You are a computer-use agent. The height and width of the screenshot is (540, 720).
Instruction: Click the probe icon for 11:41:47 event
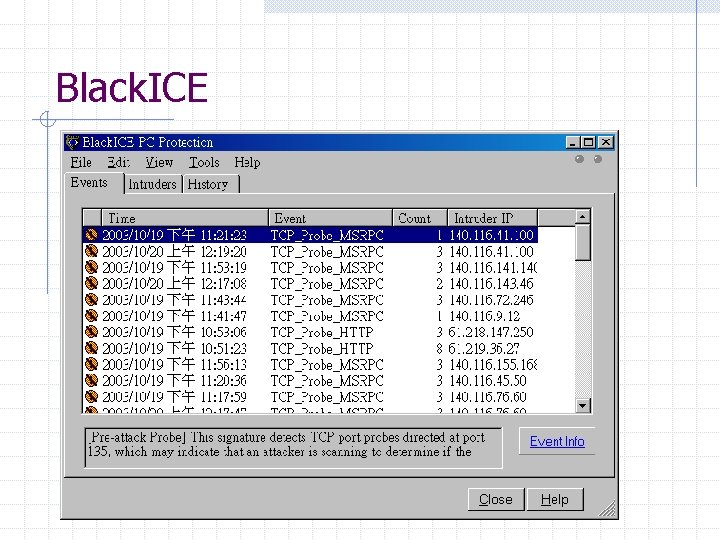click(x=91, y=316)
